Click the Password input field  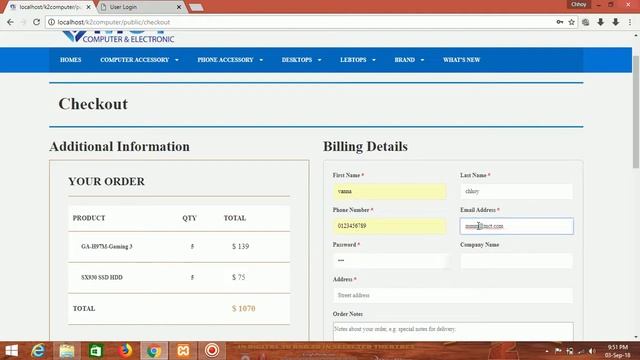coord(389,261)
